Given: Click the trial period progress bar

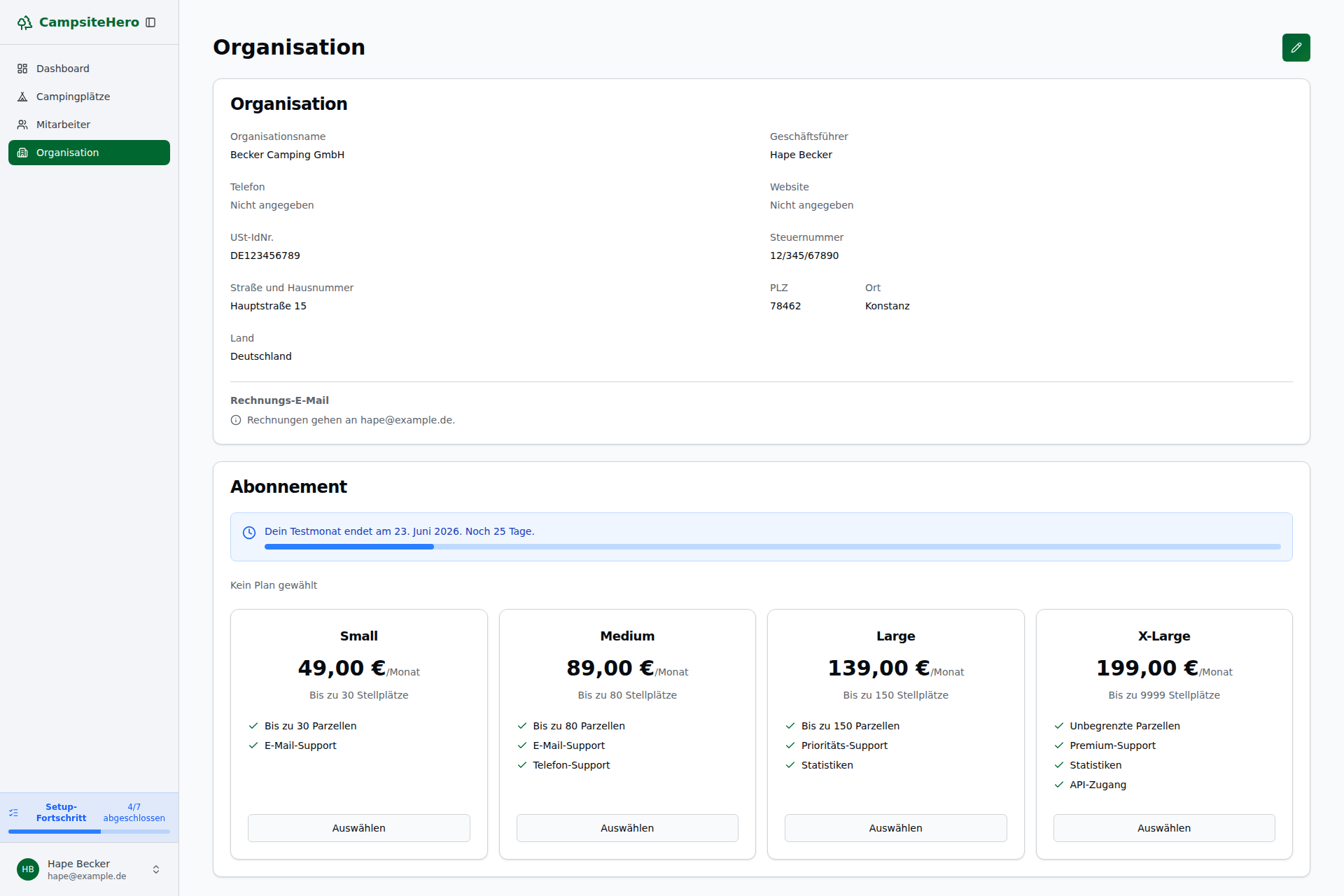Looking at the screenshot, I should 772,547.
